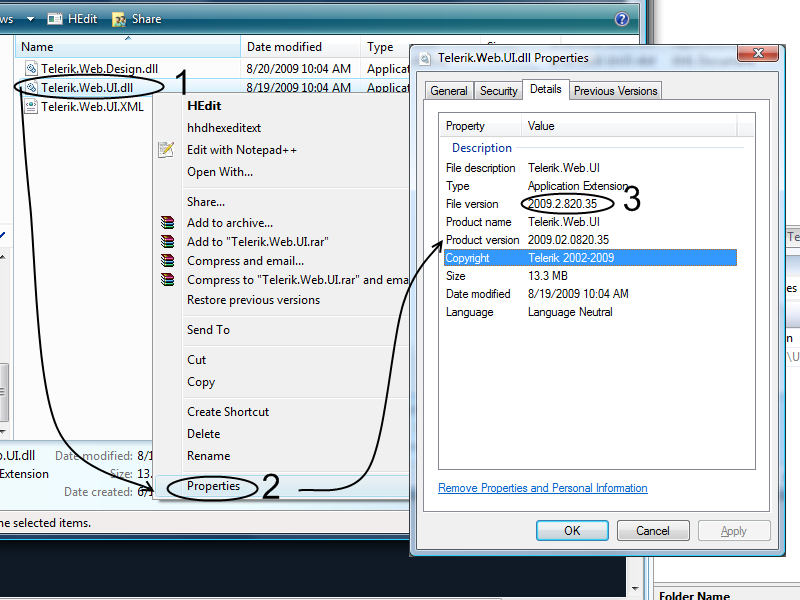Click the Share toolbar button
The image size is (800, 600).
(136, 19)
